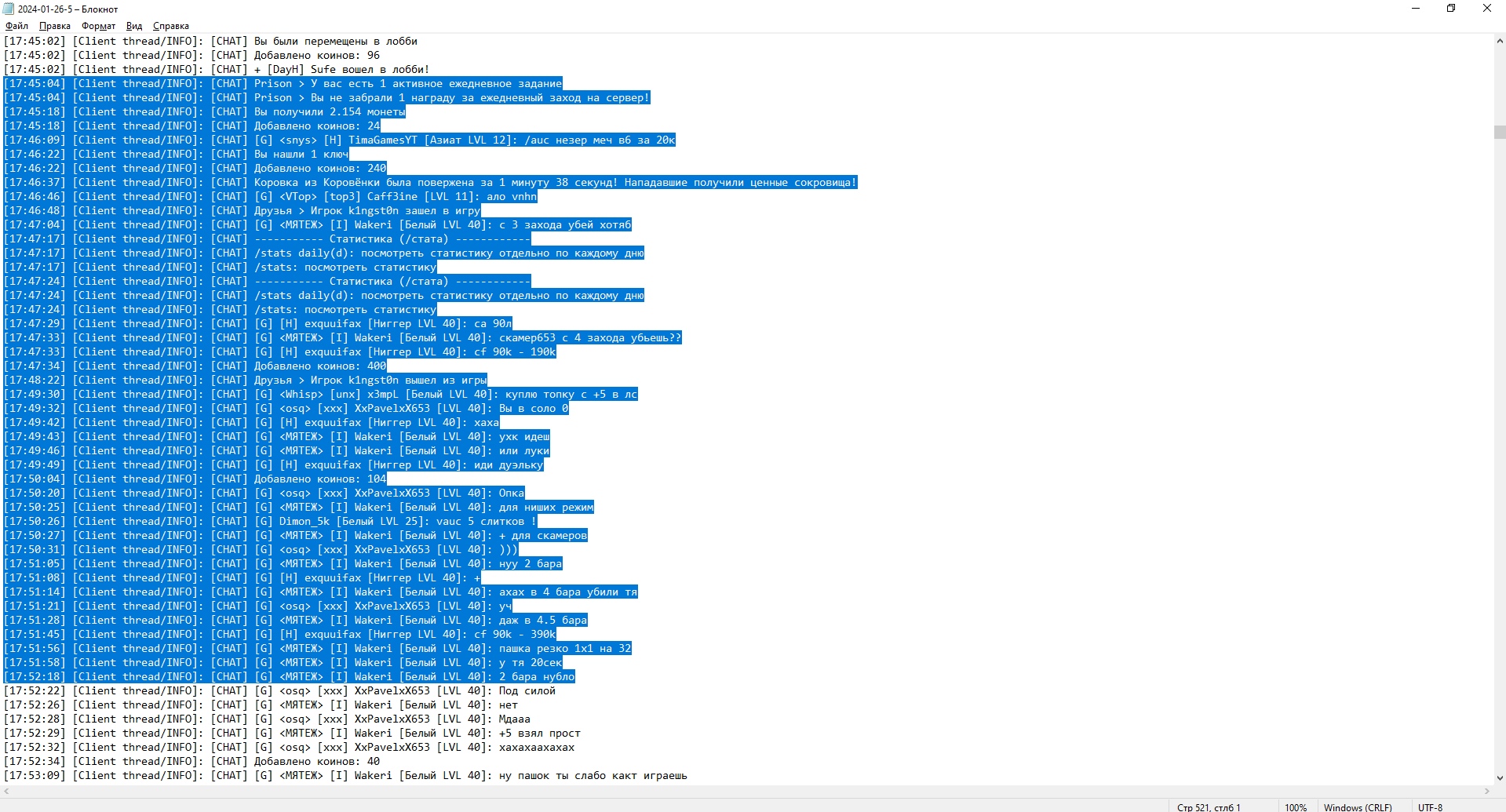1506x812 pixels.
Task: Click the horizontal scrollbar's left arrow
Action: click(x=5, y=792)
